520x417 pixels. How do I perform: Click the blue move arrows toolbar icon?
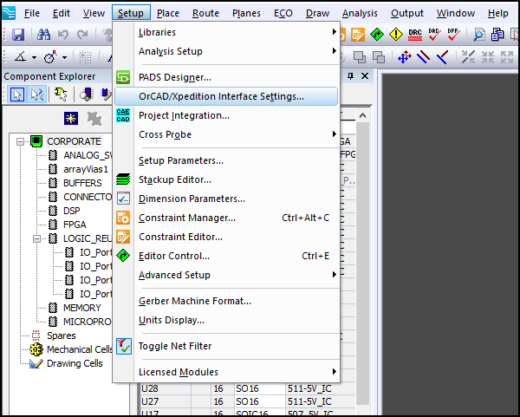tap(404, 57)
